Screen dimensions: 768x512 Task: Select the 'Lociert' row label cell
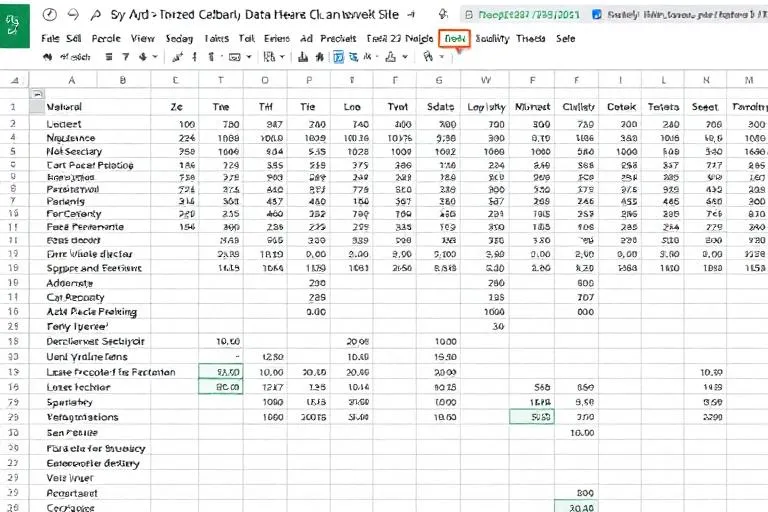point(90,124)
